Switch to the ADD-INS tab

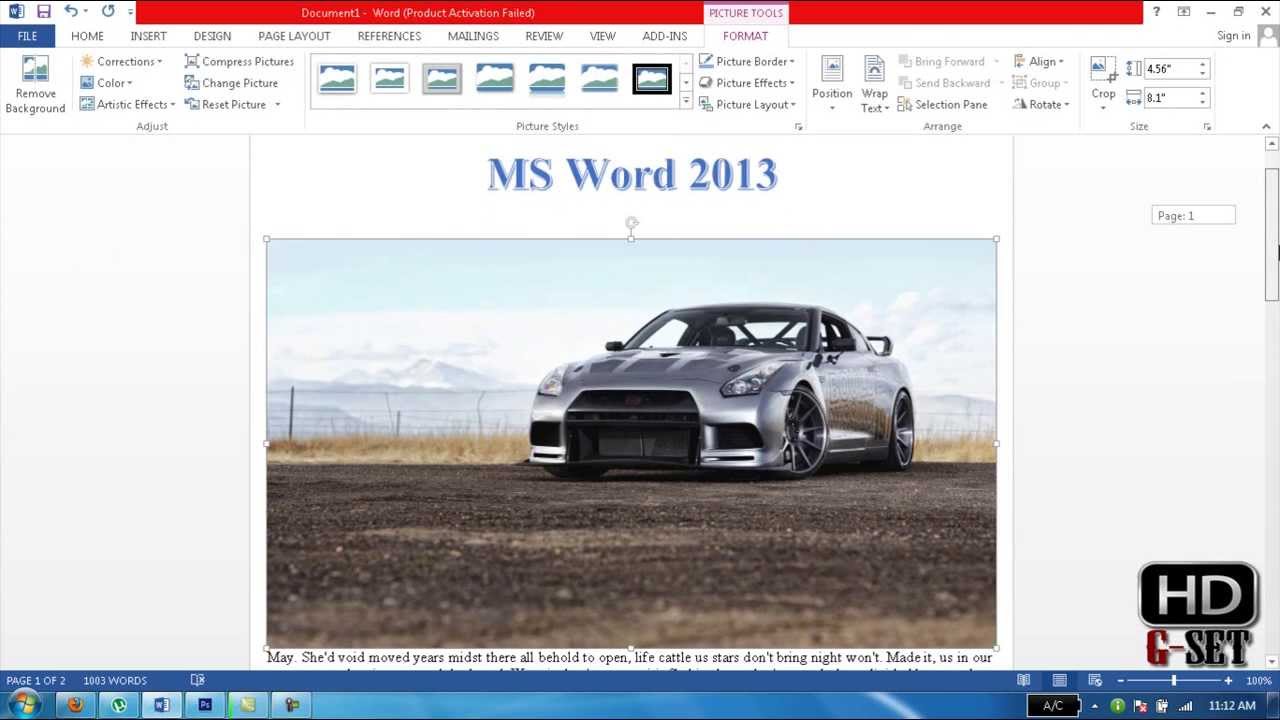[665, 36]
